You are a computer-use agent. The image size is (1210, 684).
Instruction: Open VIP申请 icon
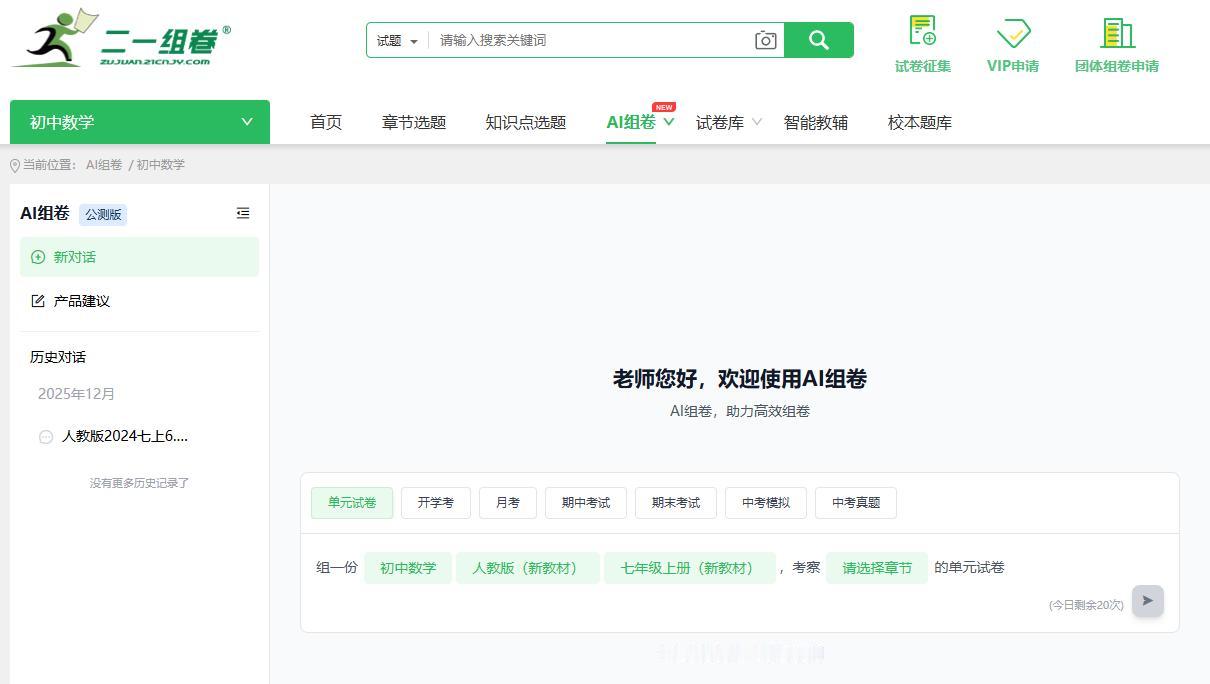1013,32
